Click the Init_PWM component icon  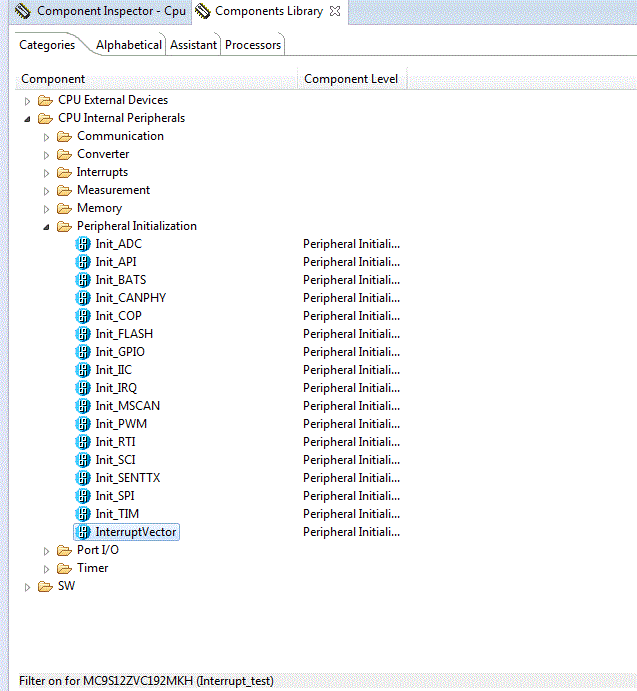click(x=83, y=424)
